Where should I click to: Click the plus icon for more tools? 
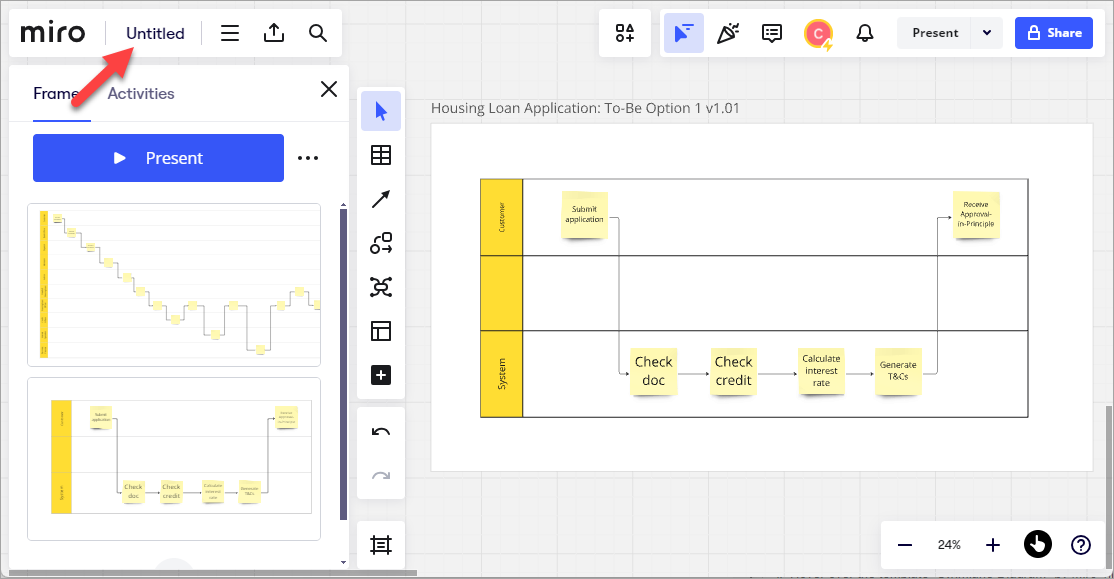pos(381,375)
